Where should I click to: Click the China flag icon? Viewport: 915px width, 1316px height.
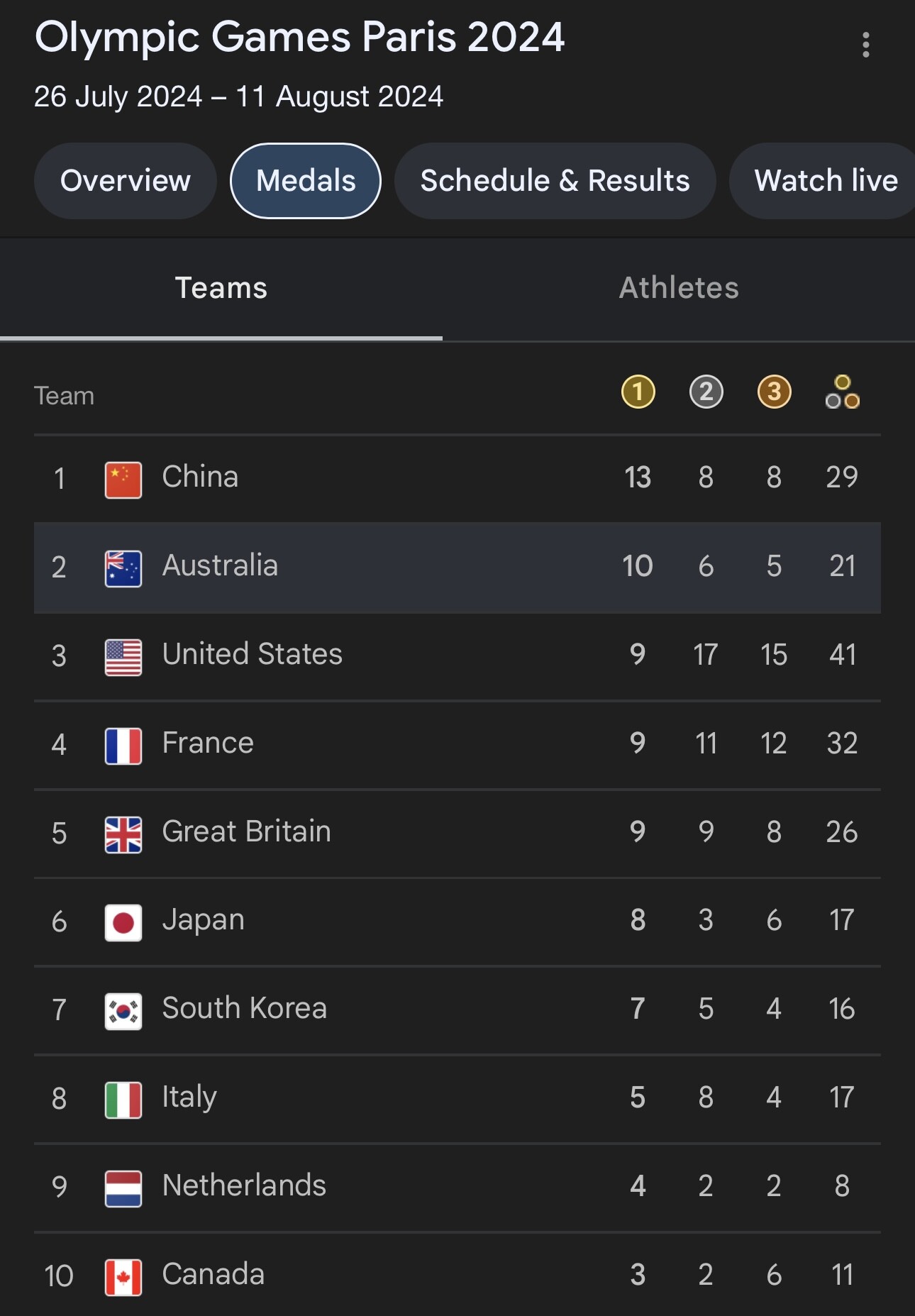[123, 480]
